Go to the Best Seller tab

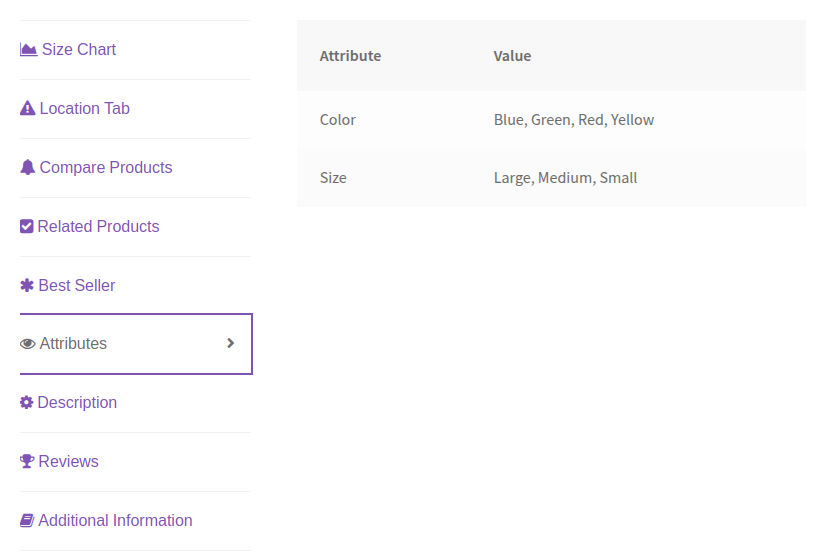pyautogui.click(x=77, y=286)
